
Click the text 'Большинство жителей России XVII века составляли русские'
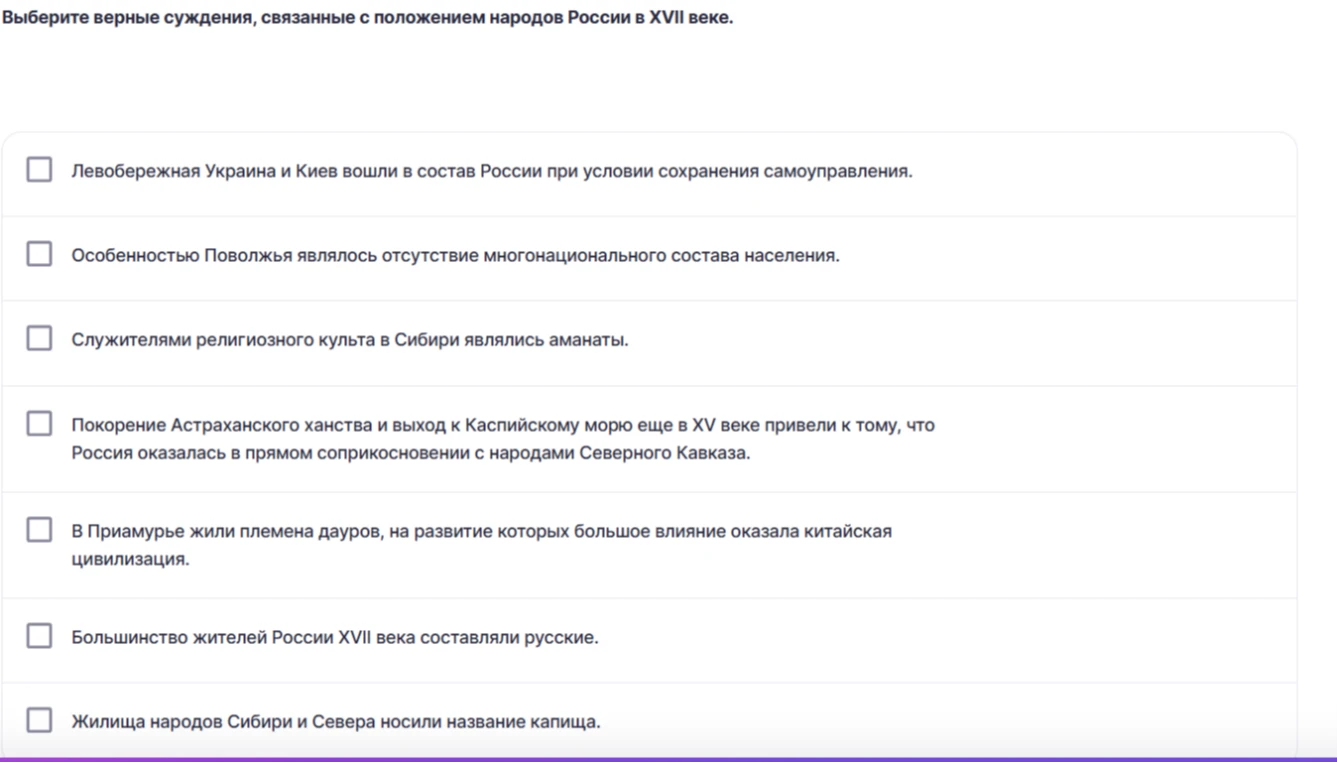tap(335, 637)
